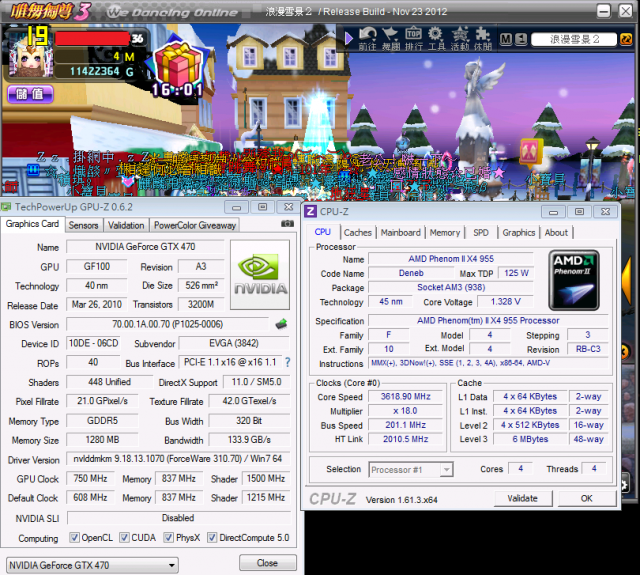This screenshot has width=640, height=575.
Task: Switch to Validation tab in GPU-Z
Action: (126, 225)
